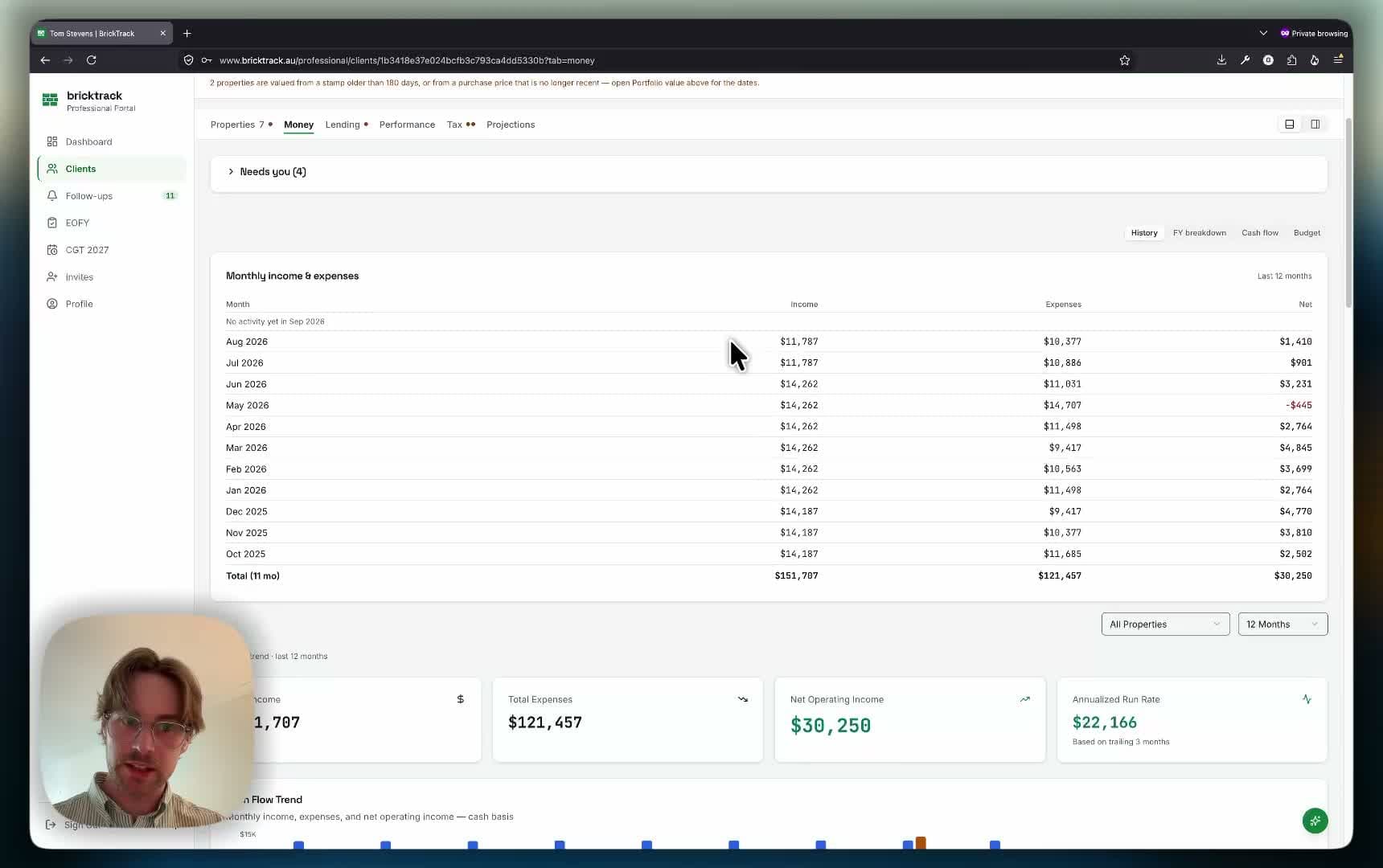This screenshot has width=1383, height=868.
Task: Click the Total (11 mo) row
Action: [x=769, y=575]
